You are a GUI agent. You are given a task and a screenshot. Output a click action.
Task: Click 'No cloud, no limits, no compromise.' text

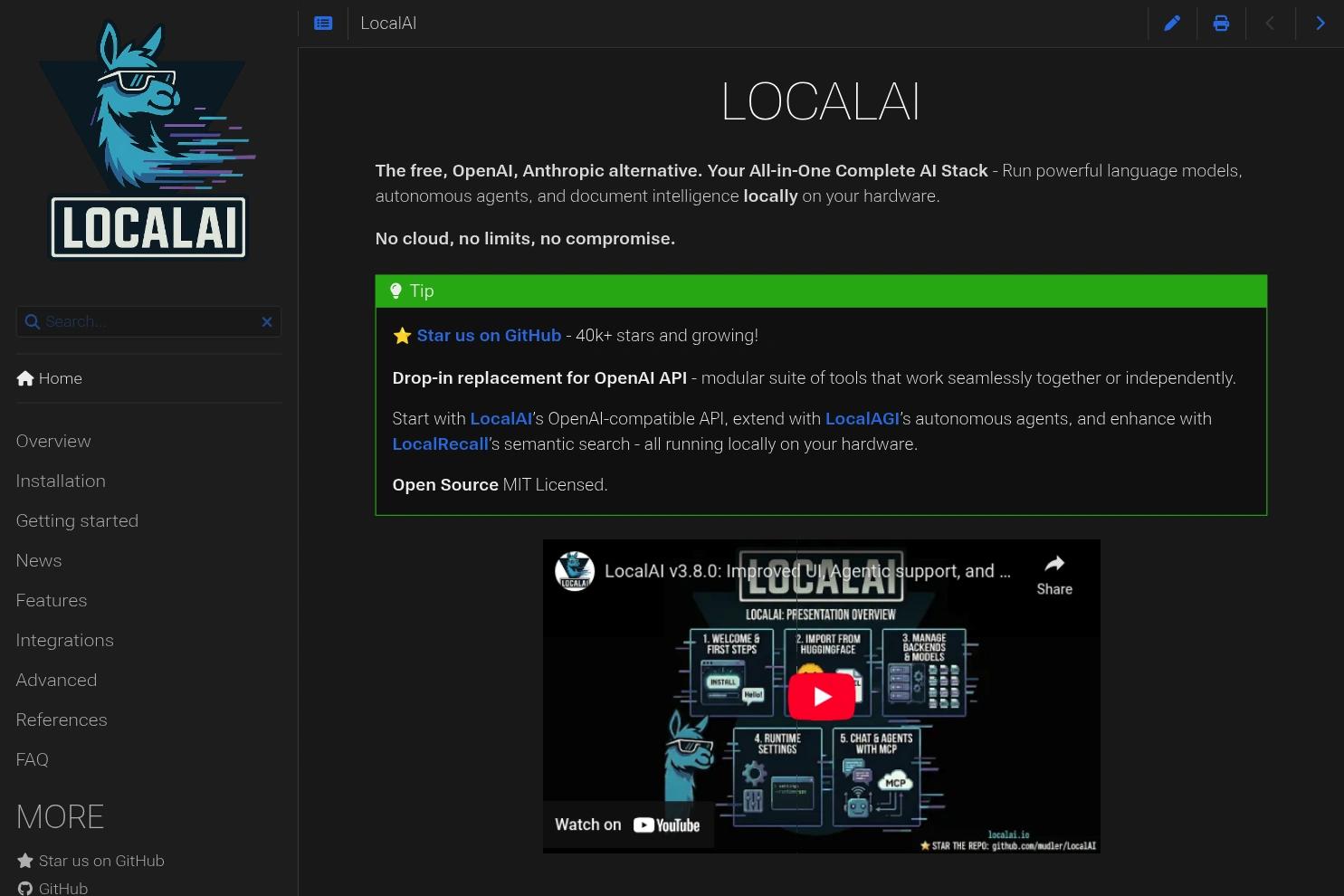click(x=525, y=239)
